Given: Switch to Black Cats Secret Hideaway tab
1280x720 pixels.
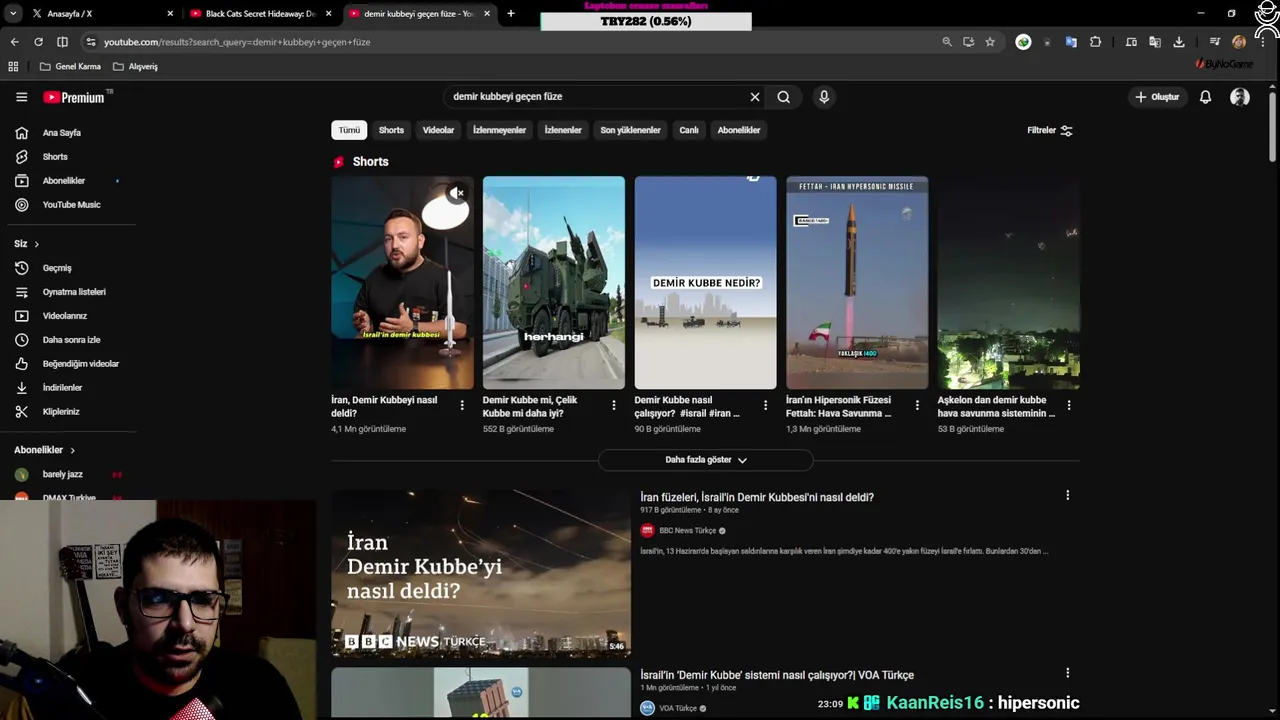Looking at the screenshot, I should pyautogui.click(x=261, y=14).
